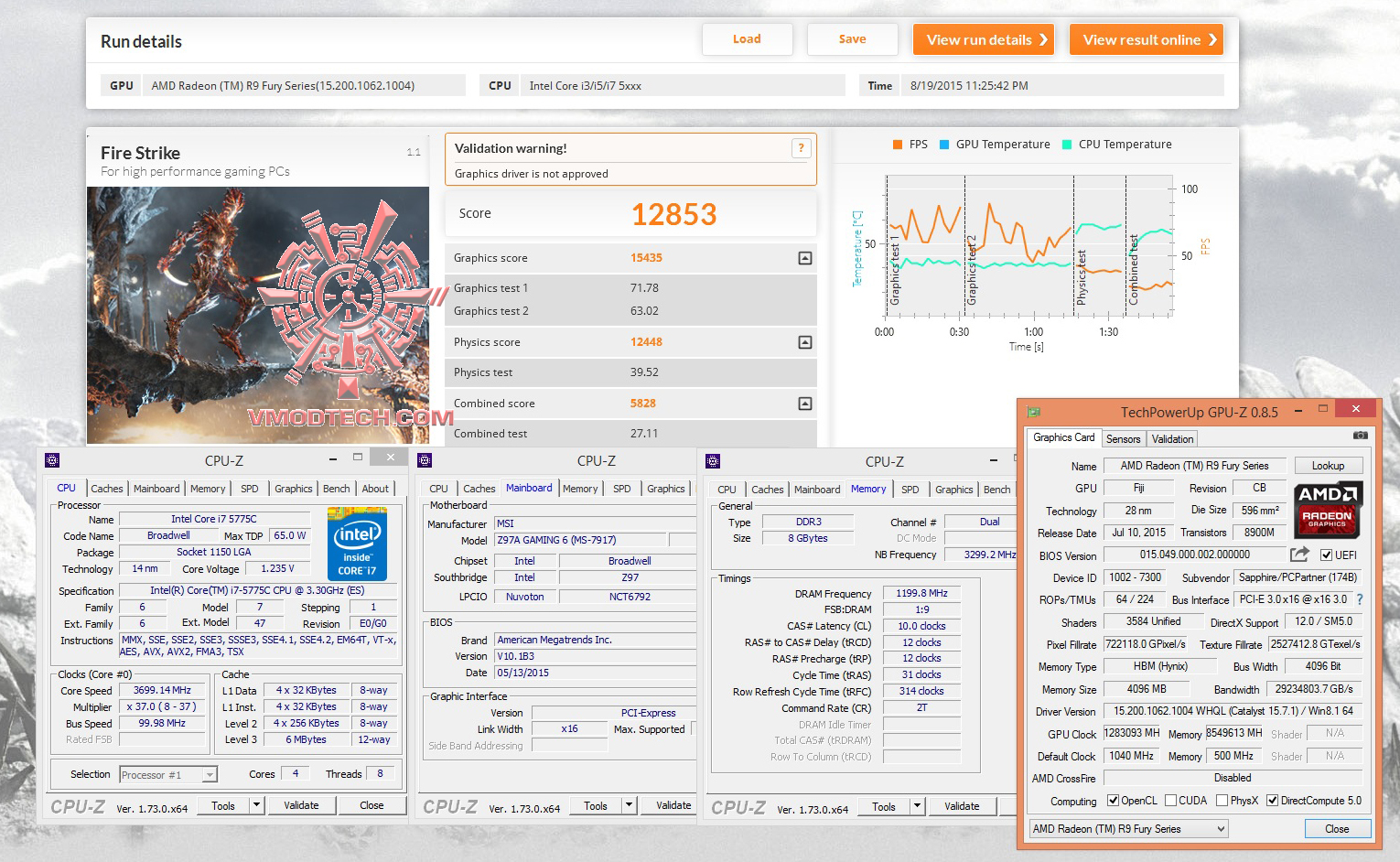Click the Bus Interface question mark in GPU-Z
This screenshot has height=862, width=1400.
click(1359, 600)
